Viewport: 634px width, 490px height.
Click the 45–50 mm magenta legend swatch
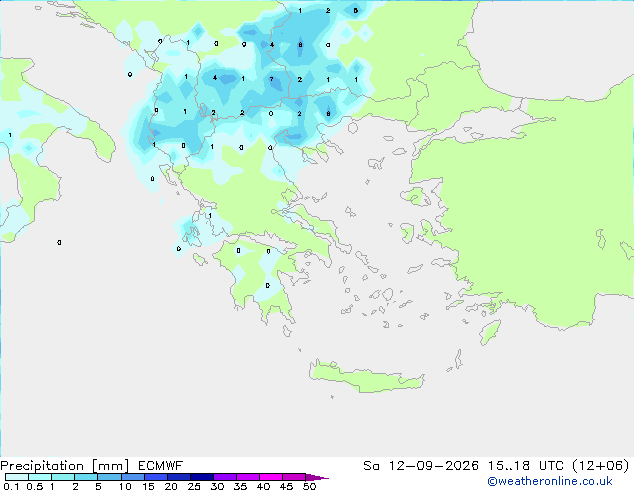pos(294,477)
